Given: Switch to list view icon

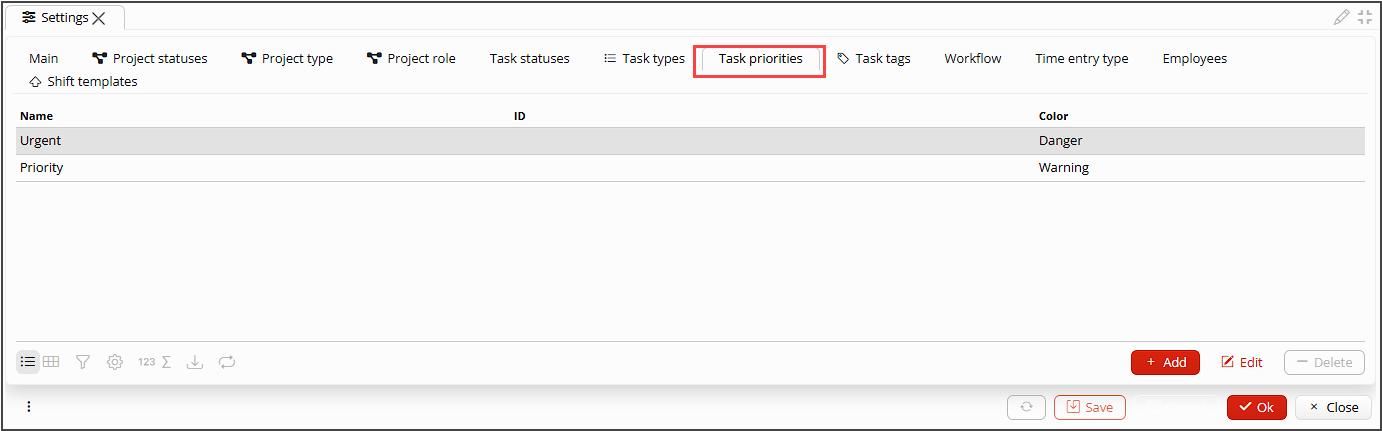Looking at the screenshot, I should [x=28, y=362].
